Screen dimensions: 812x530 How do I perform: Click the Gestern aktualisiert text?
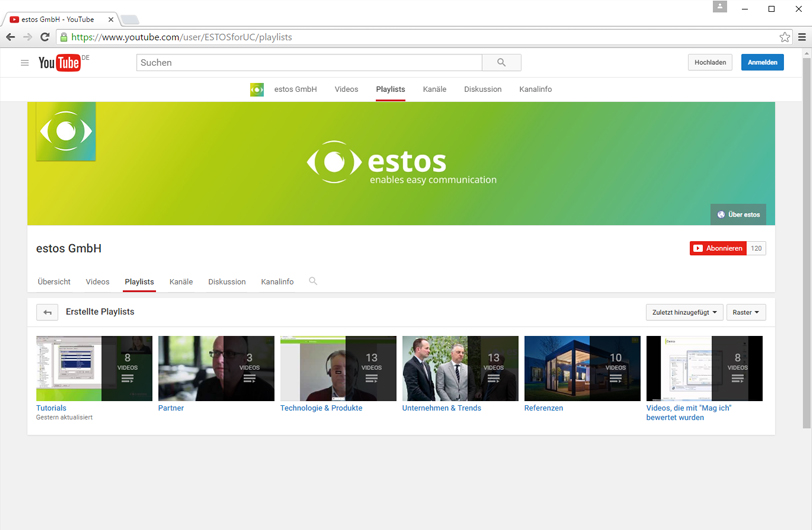64,417
